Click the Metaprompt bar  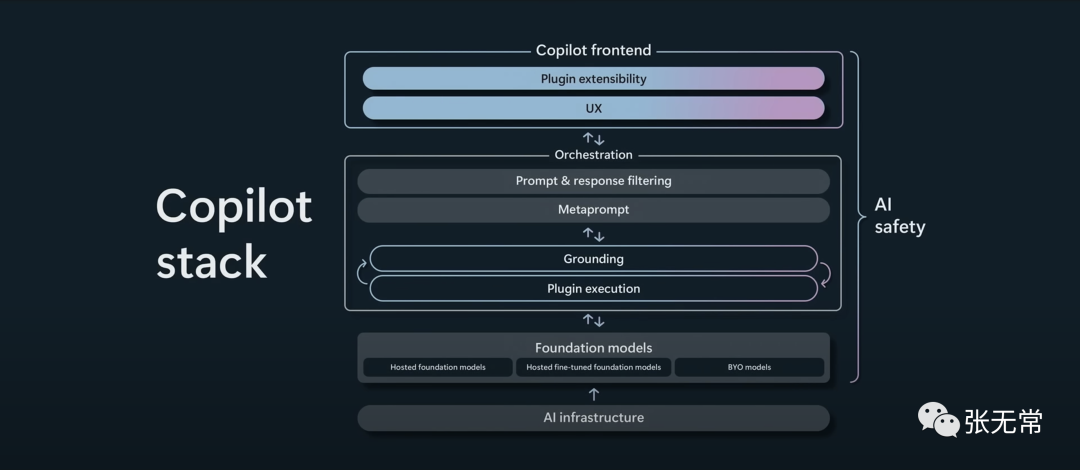click(593, 210)
